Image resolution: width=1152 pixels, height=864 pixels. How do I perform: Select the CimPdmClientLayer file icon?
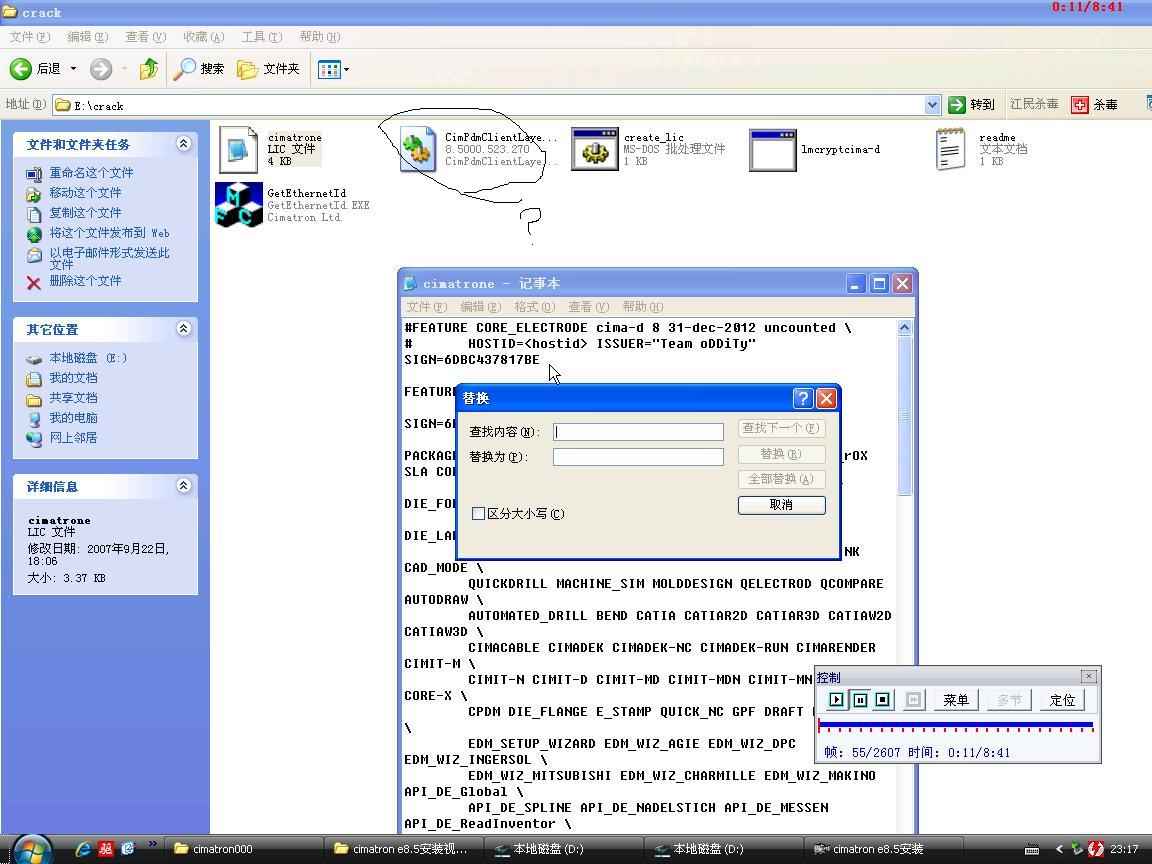click(417, 149)
